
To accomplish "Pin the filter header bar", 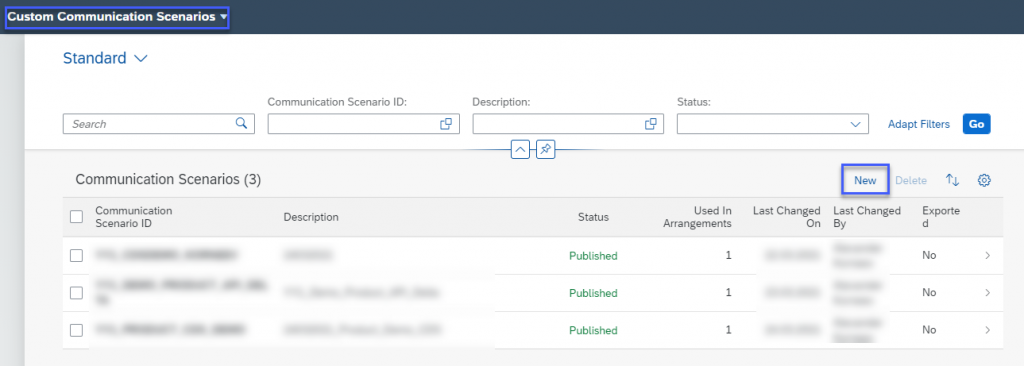I will pos(546,150).
